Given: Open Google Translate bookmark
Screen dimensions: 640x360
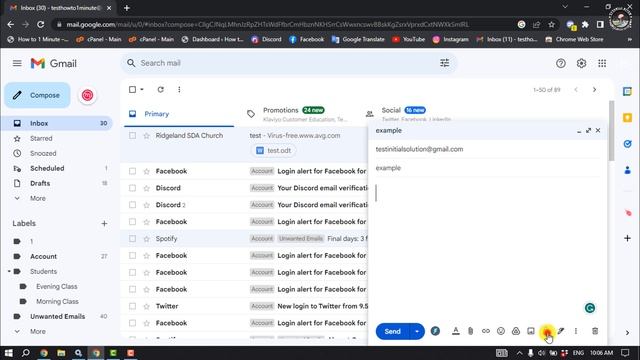Looking at the screenshot, I should pos(358,40).
